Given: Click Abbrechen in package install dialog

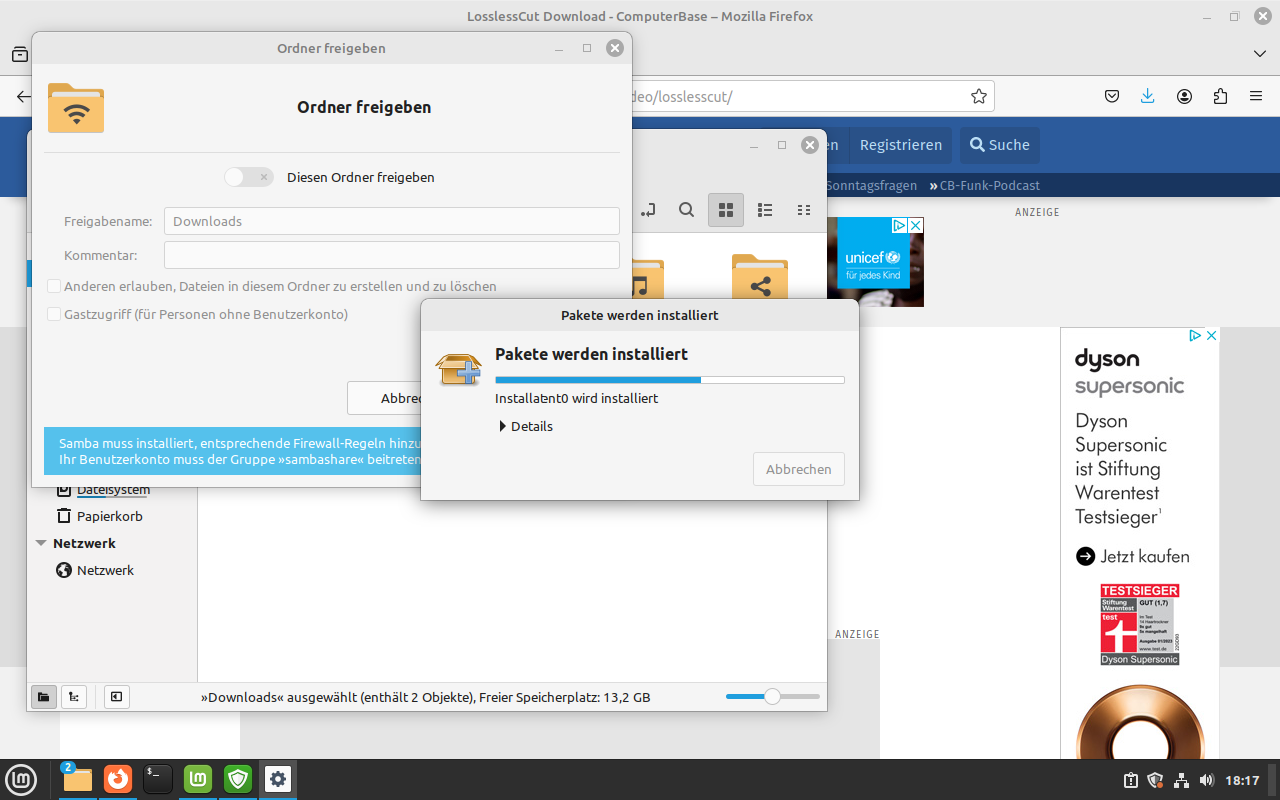Looking at the screenshot, I should (x=799, y=469).
